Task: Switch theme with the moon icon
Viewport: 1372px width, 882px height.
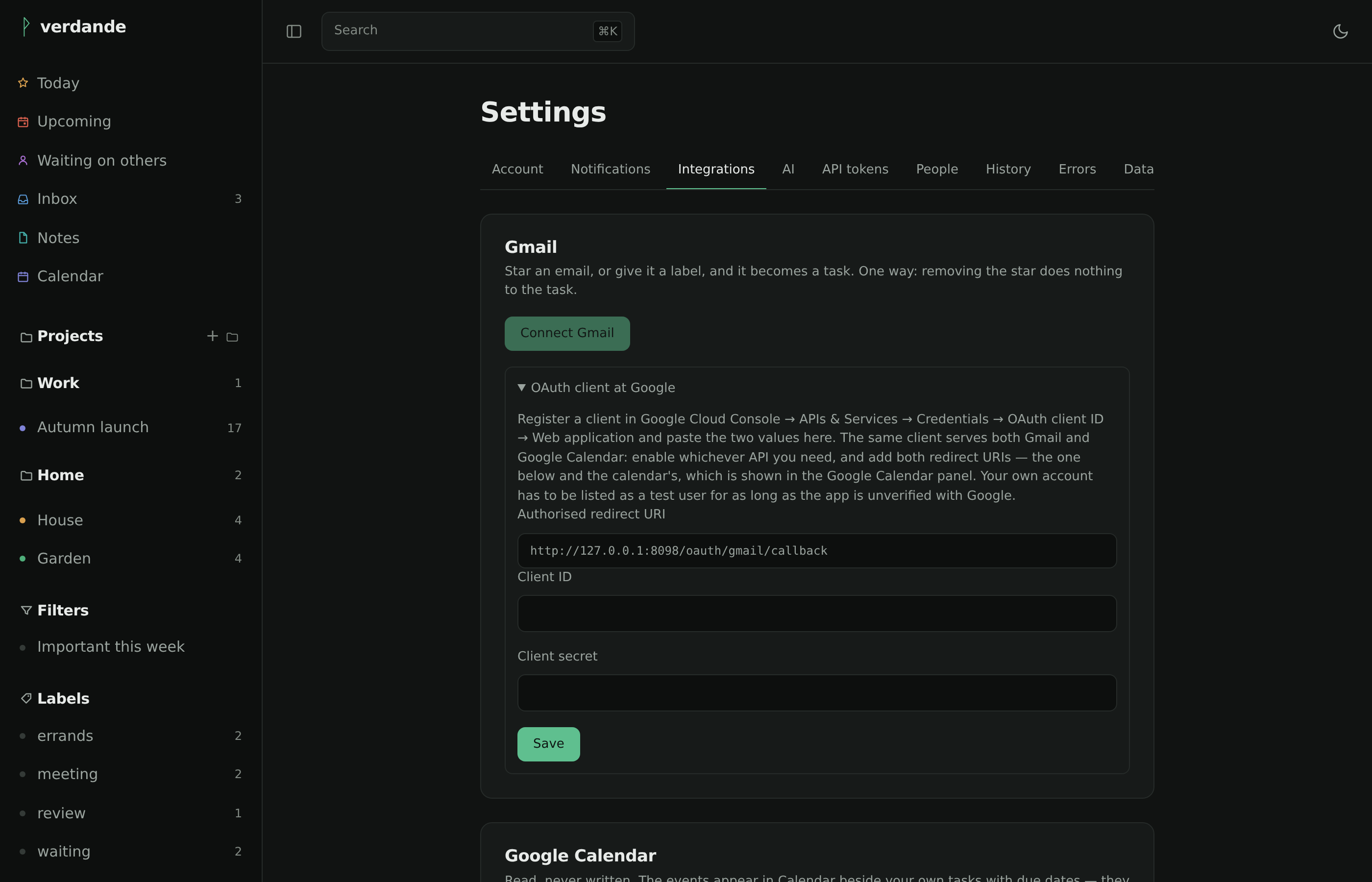Action: (x=1340, y=31)
